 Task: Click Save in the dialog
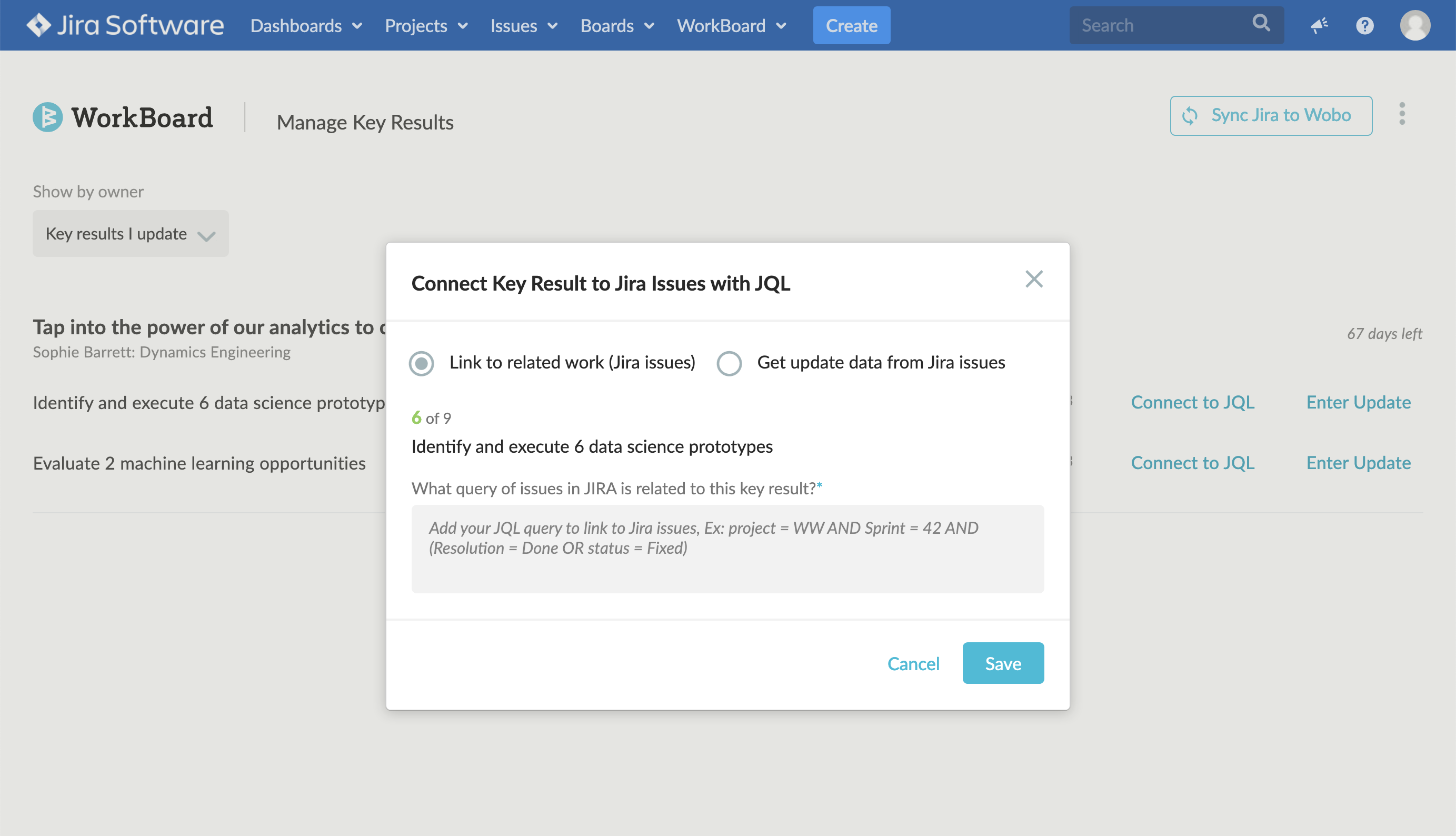coord(1003,663)
